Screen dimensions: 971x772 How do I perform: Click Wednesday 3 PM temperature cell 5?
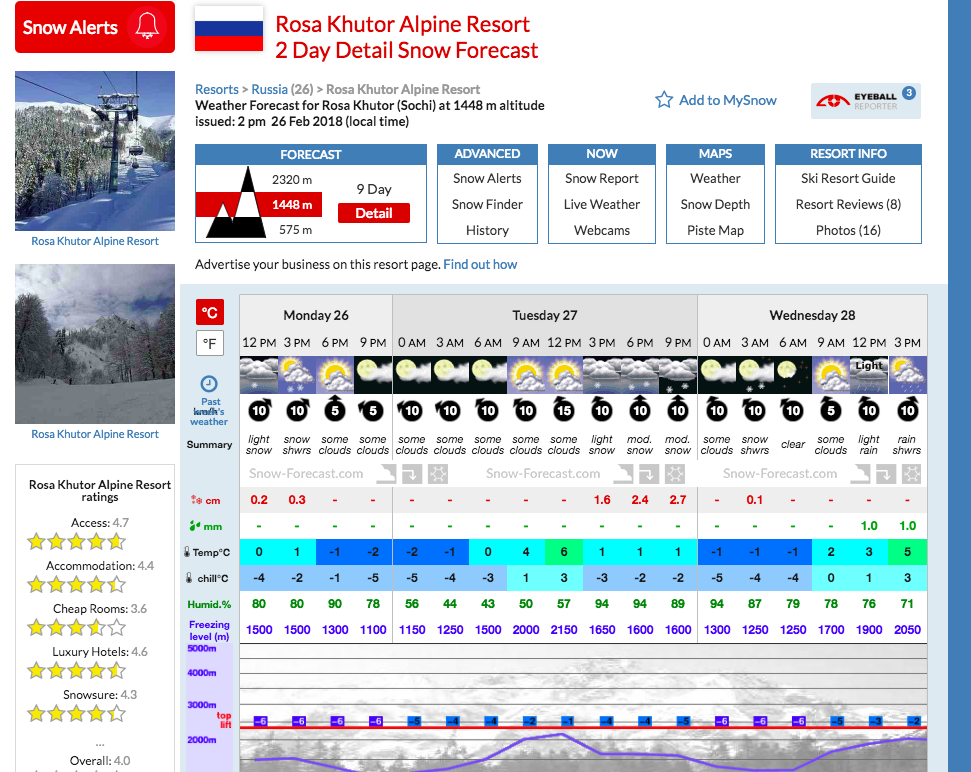point(907,552)
